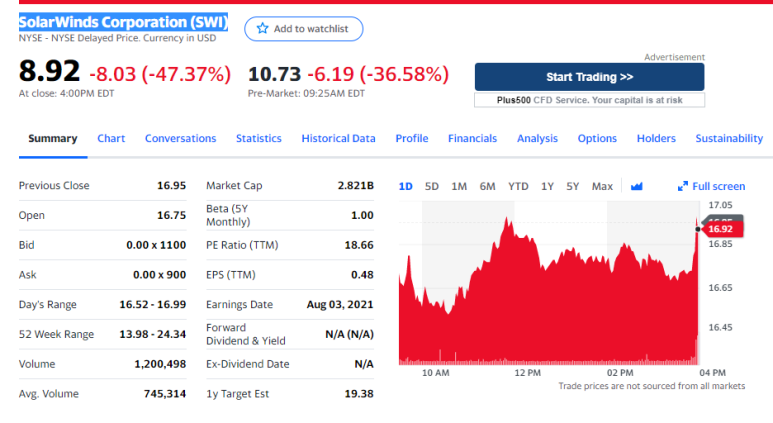Select the 6M chart range
The width and height of the screenshot is (773, 423).
tap(487, 186)
